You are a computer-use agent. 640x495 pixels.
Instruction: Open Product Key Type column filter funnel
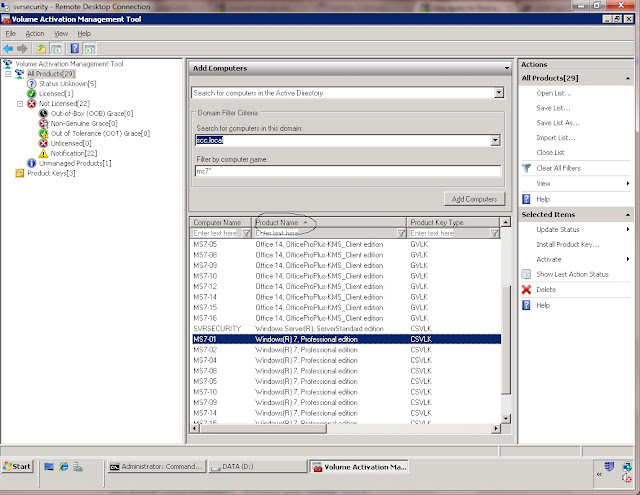pos(494,233)
